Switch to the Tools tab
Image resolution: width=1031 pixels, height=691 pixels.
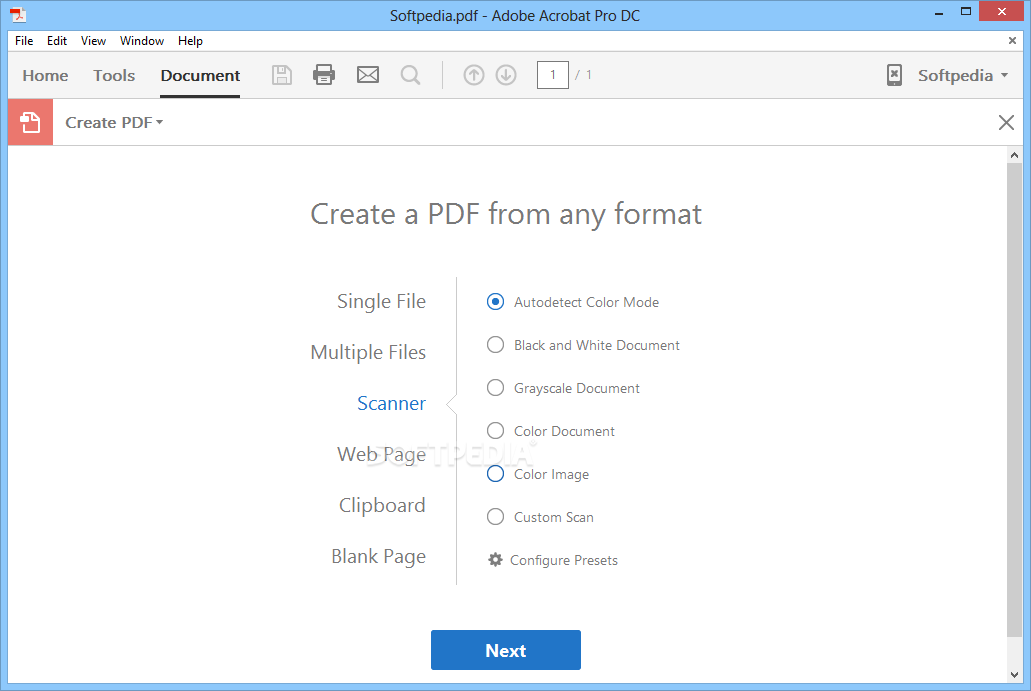click(114, 75)
